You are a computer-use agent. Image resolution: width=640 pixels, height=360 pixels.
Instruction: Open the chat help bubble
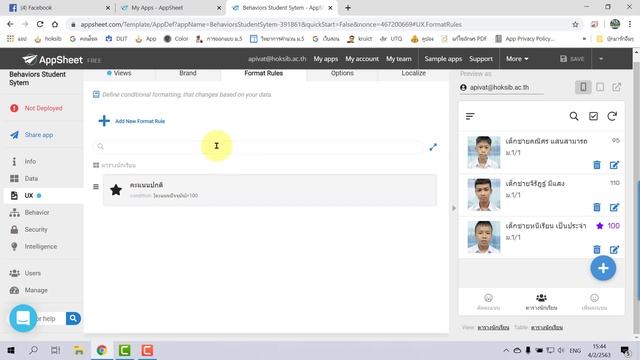pyautogui.click(x=23, y=318)
